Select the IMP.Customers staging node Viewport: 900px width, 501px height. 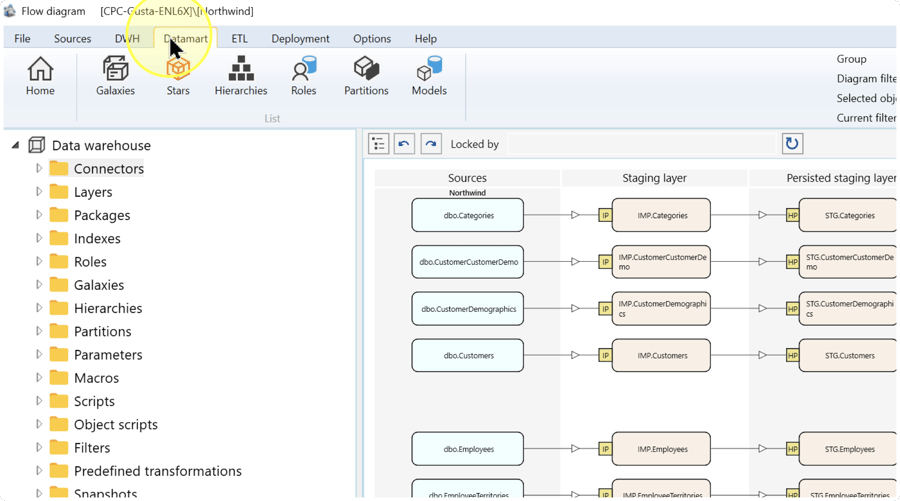(x=661, y=355)
